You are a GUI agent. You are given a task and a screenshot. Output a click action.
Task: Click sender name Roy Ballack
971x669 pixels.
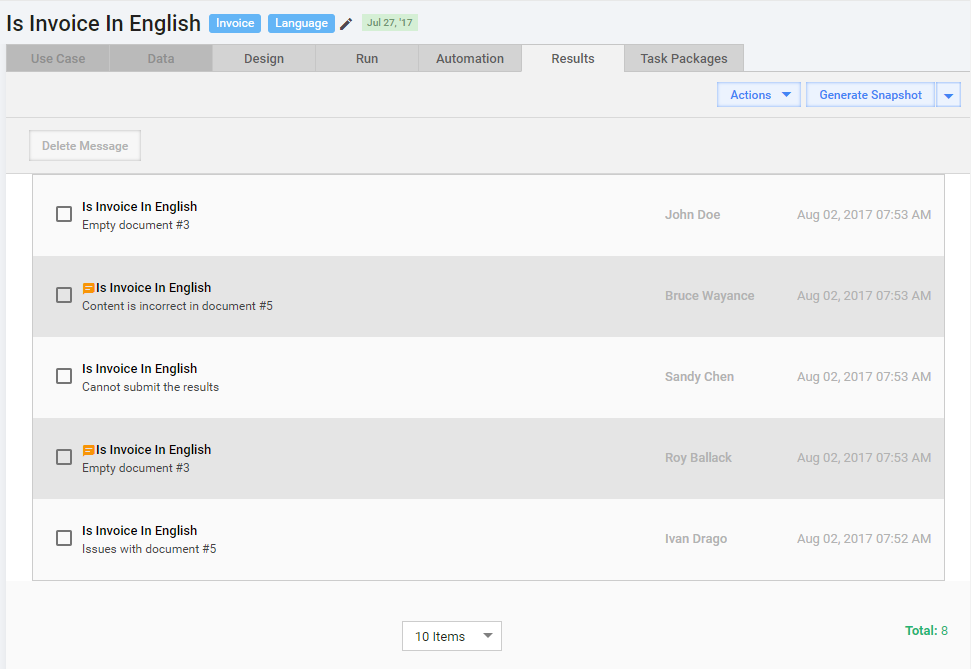698,458
